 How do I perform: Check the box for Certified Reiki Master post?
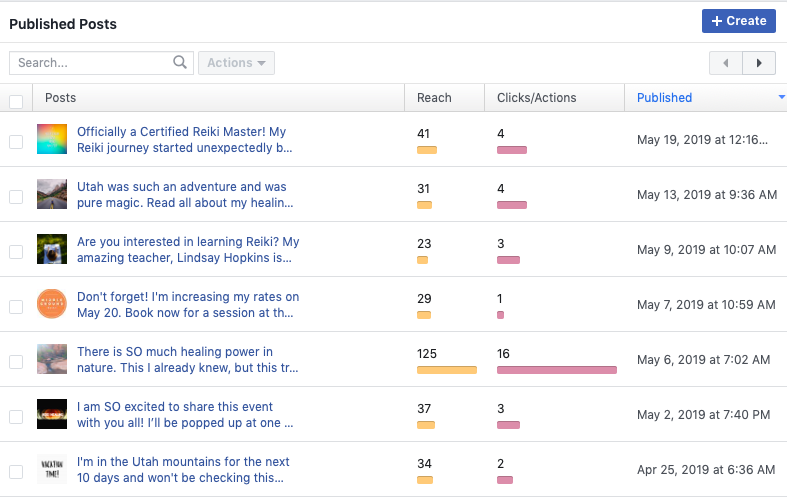pyautogui.click(x=16, y=142)
